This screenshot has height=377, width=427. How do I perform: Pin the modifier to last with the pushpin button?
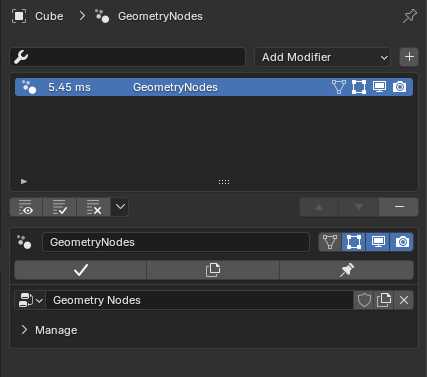pos(347,270)
